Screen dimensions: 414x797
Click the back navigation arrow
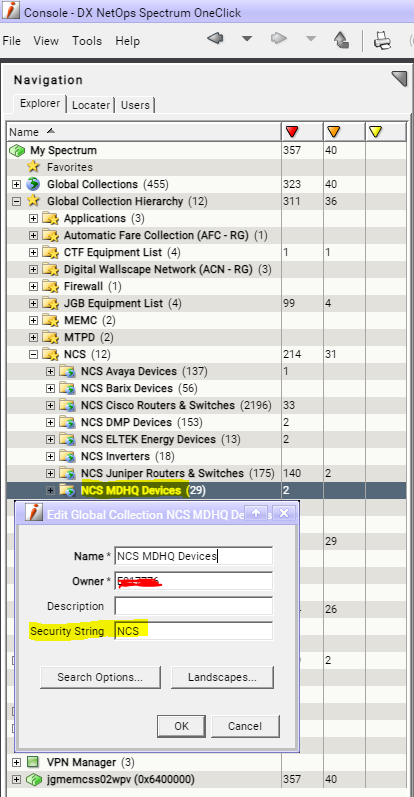tap(216, 39)
